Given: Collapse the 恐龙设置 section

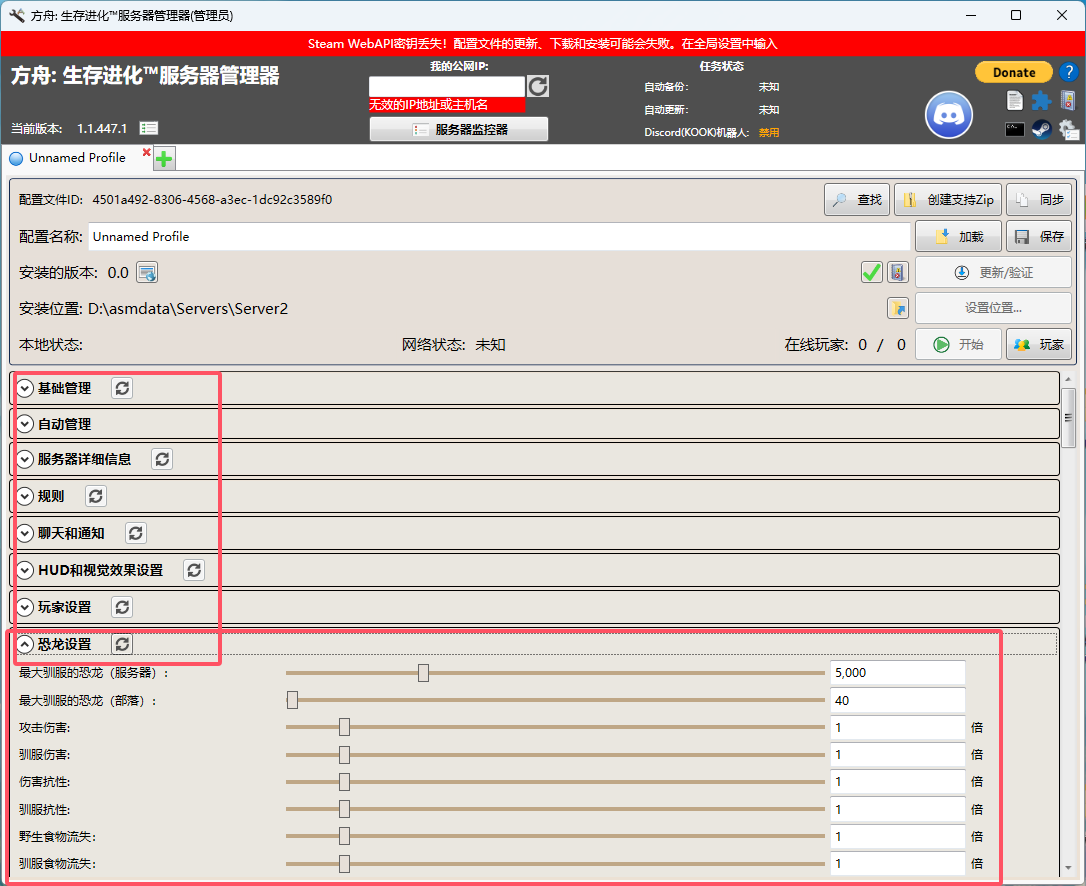Looking at the screenshot, I should point(26,644).
